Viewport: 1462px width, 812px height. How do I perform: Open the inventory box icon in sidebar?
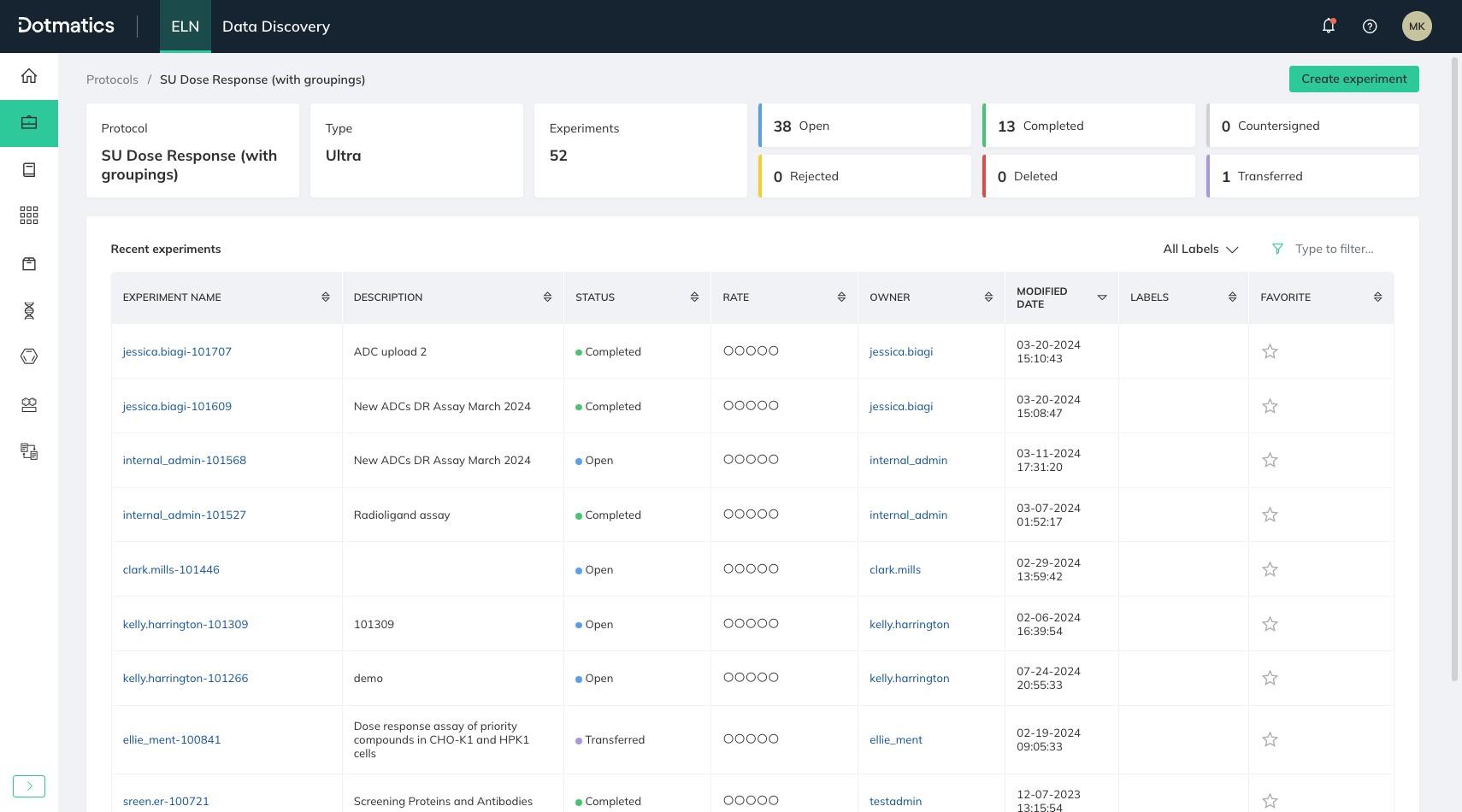[29, 263]
